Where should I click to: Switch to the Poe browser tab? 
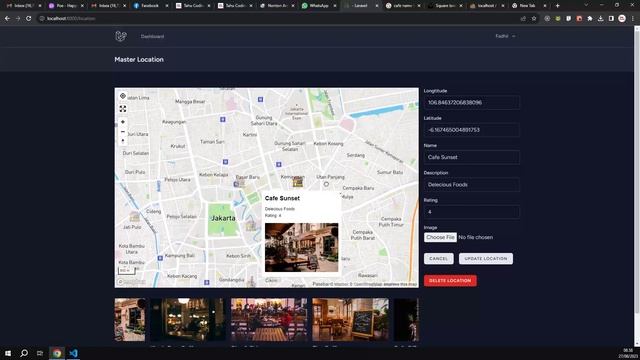point(66,6)
